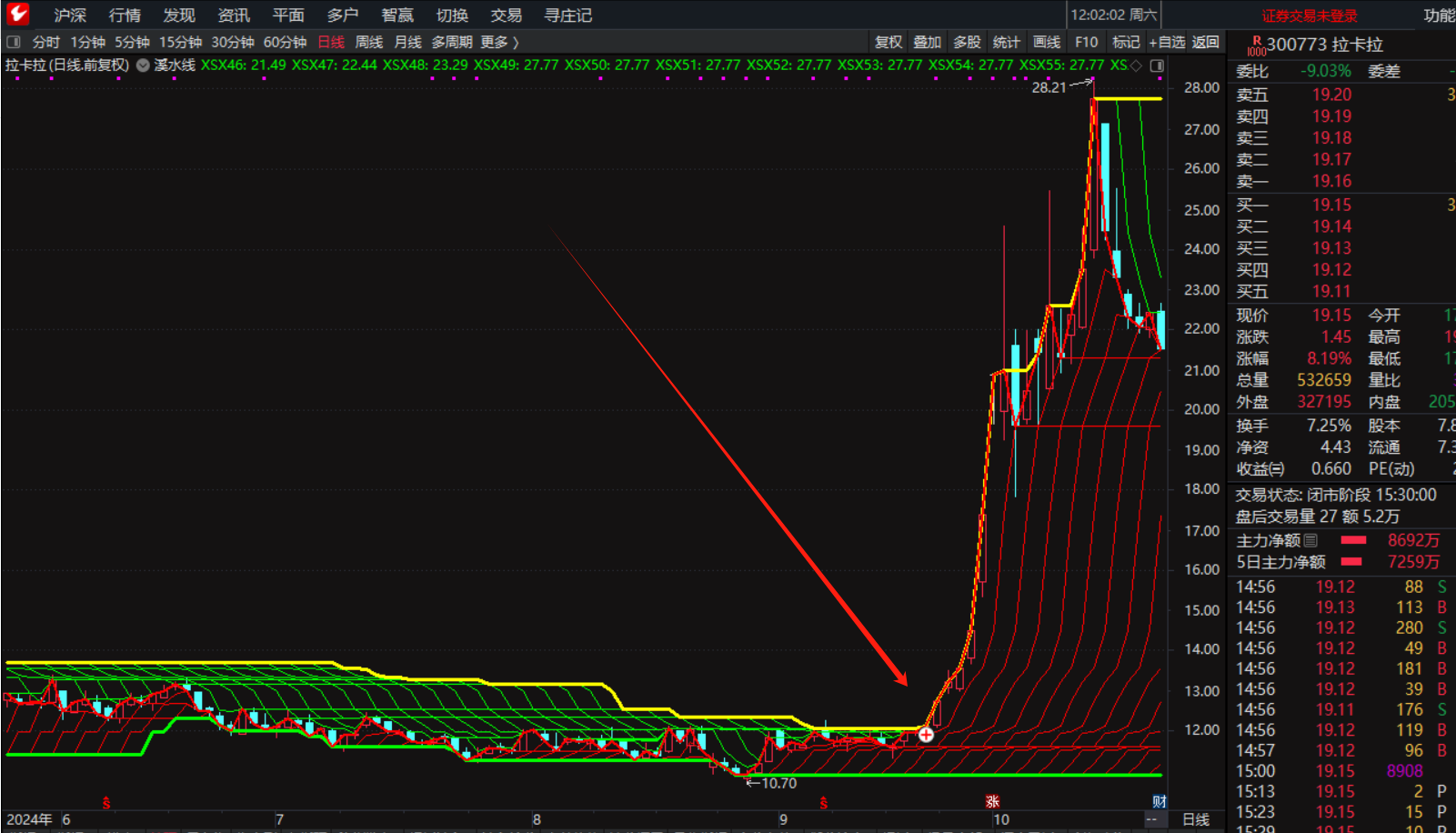Click the diamond icon beside indicator values
Viewport: 1456px width, 833px height.
(x=1136, y=65)
